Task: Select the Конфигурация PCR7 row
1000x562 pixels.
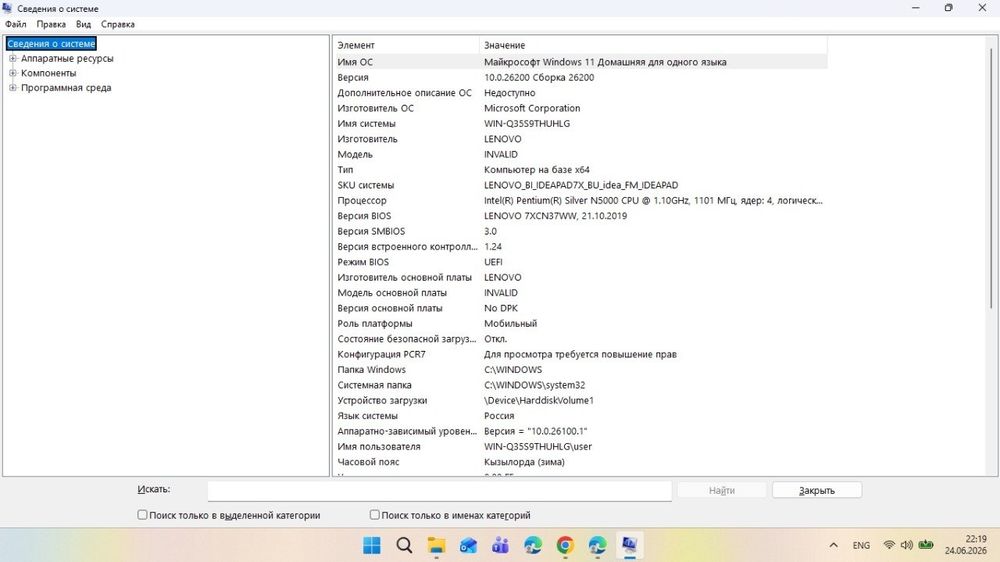Action: (580, 354)
